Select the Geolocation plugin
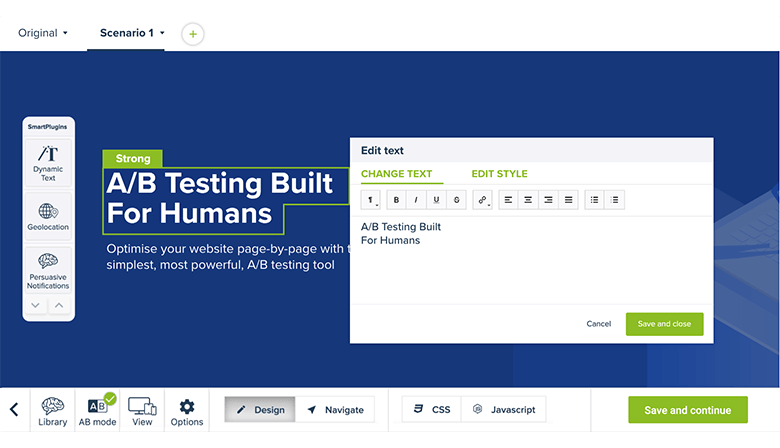 pyautogui.click(x=48, y=217)
